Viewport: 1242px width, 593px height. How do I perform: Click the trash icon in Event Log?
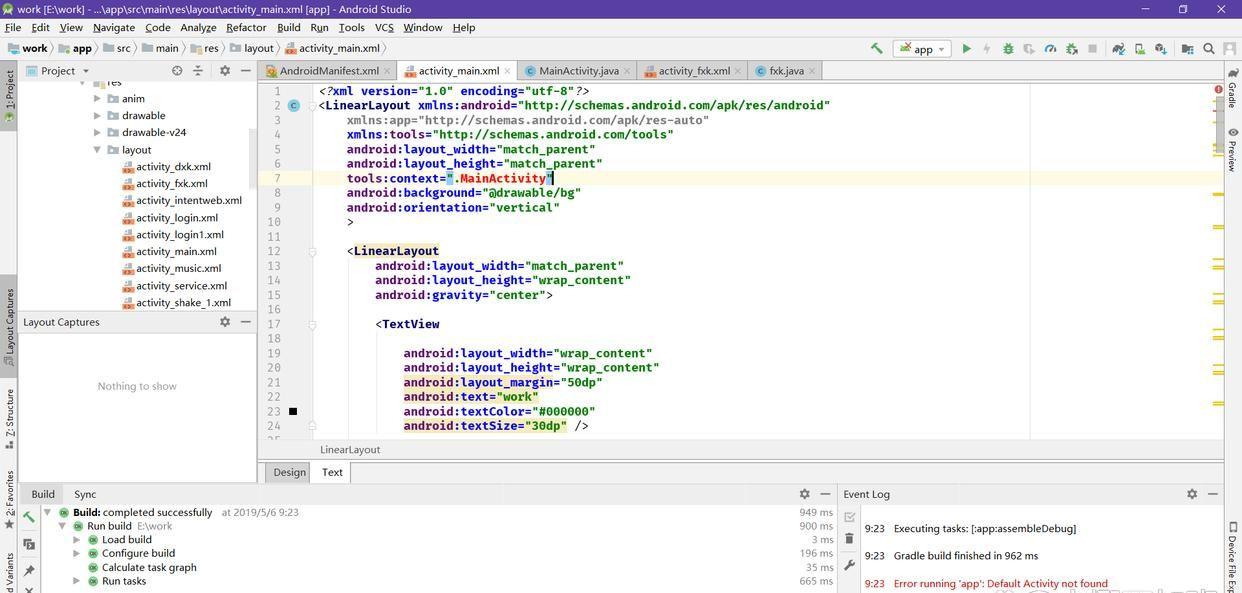(850, 538)
